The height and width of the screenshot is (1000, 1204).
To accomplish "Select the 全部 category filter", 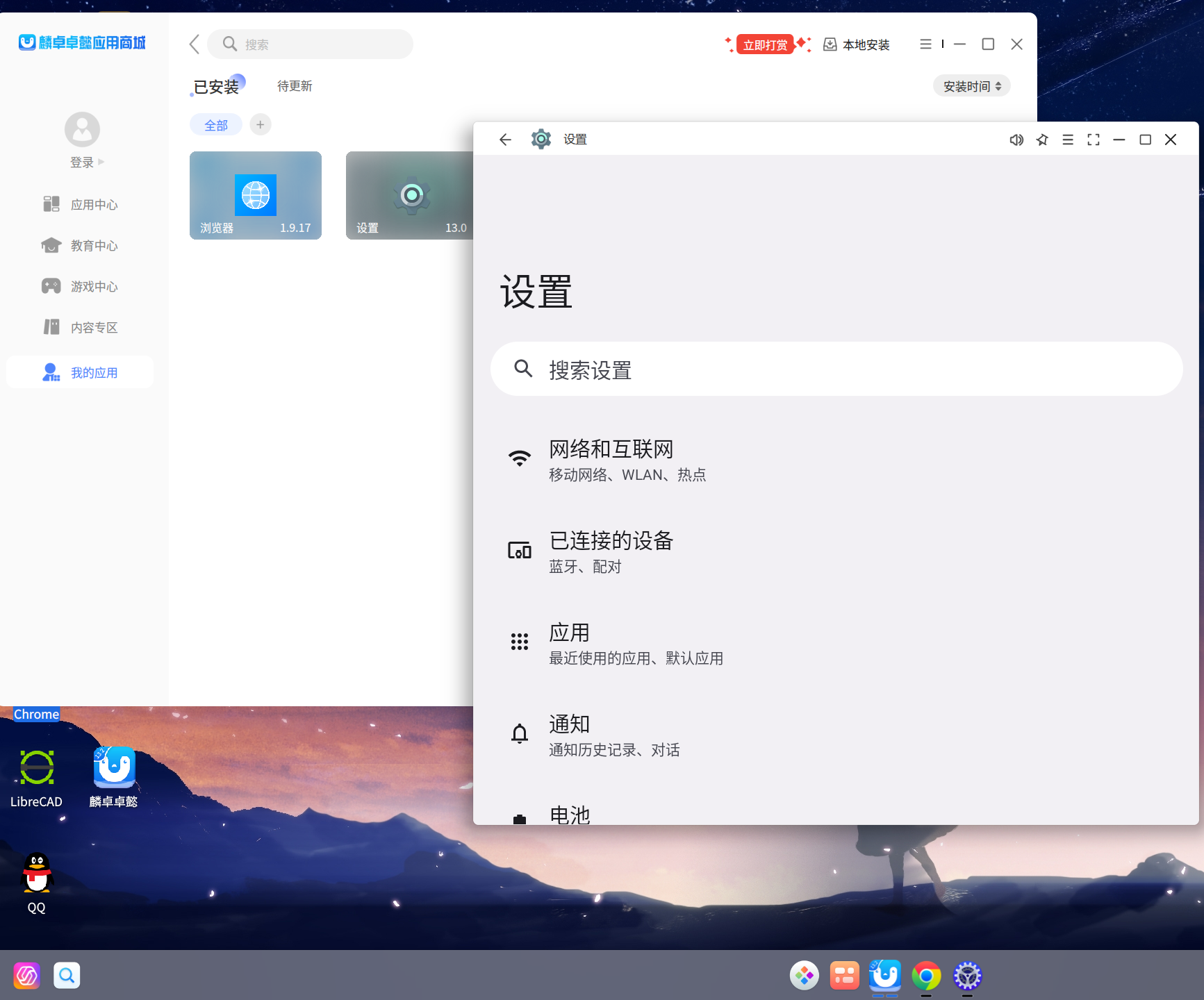I will 216,125.
